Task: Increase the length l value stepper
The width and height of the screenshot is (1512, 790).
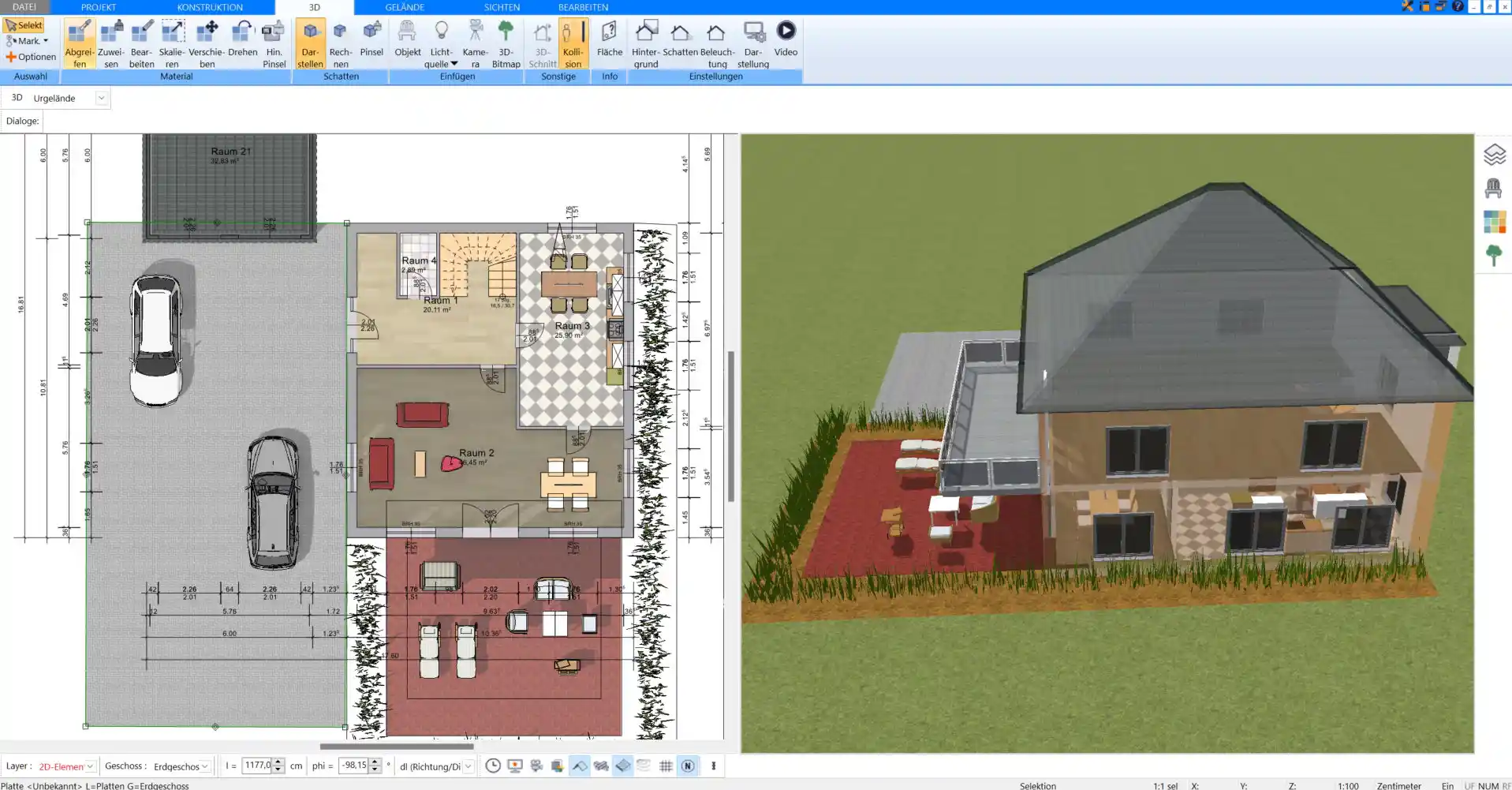Action: [x=278, y=762]
